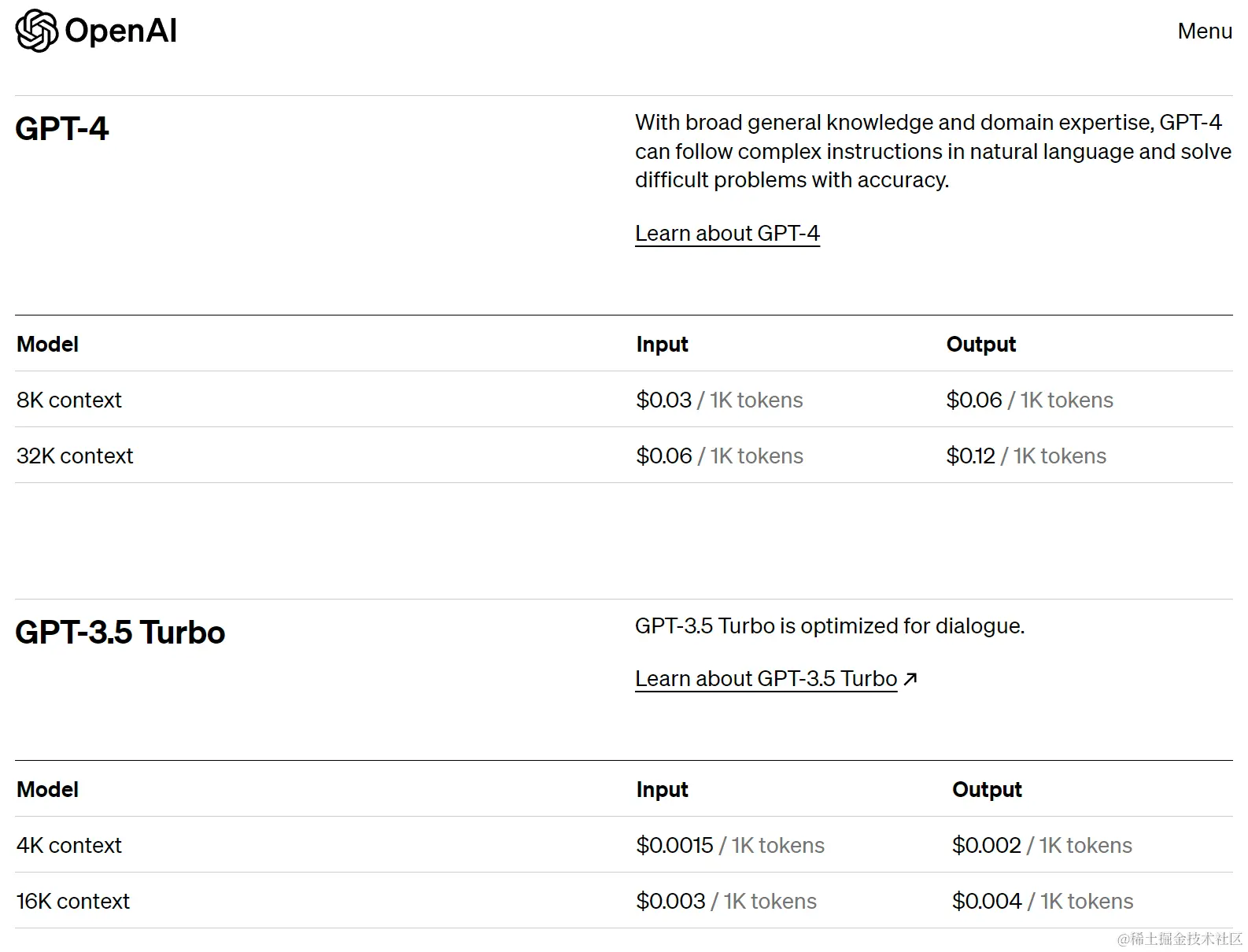
Task: Click the $0.004 output price for 16K context
Action: (x=987, y=902)
